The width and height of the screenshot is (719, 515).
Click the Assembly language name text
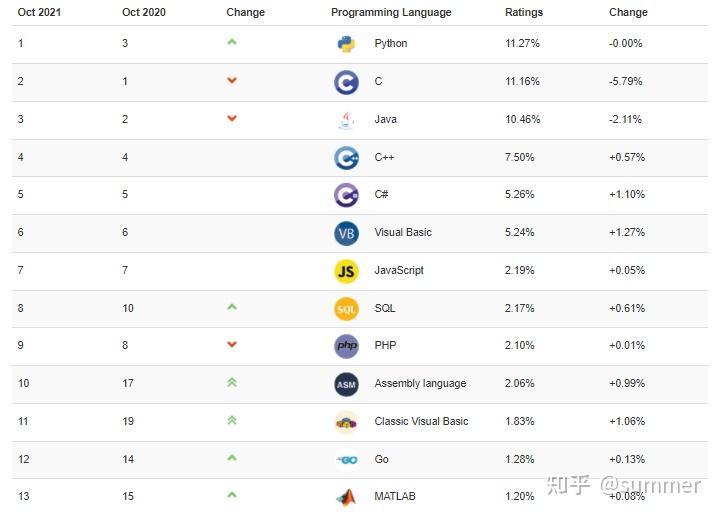tap(420, 384)
